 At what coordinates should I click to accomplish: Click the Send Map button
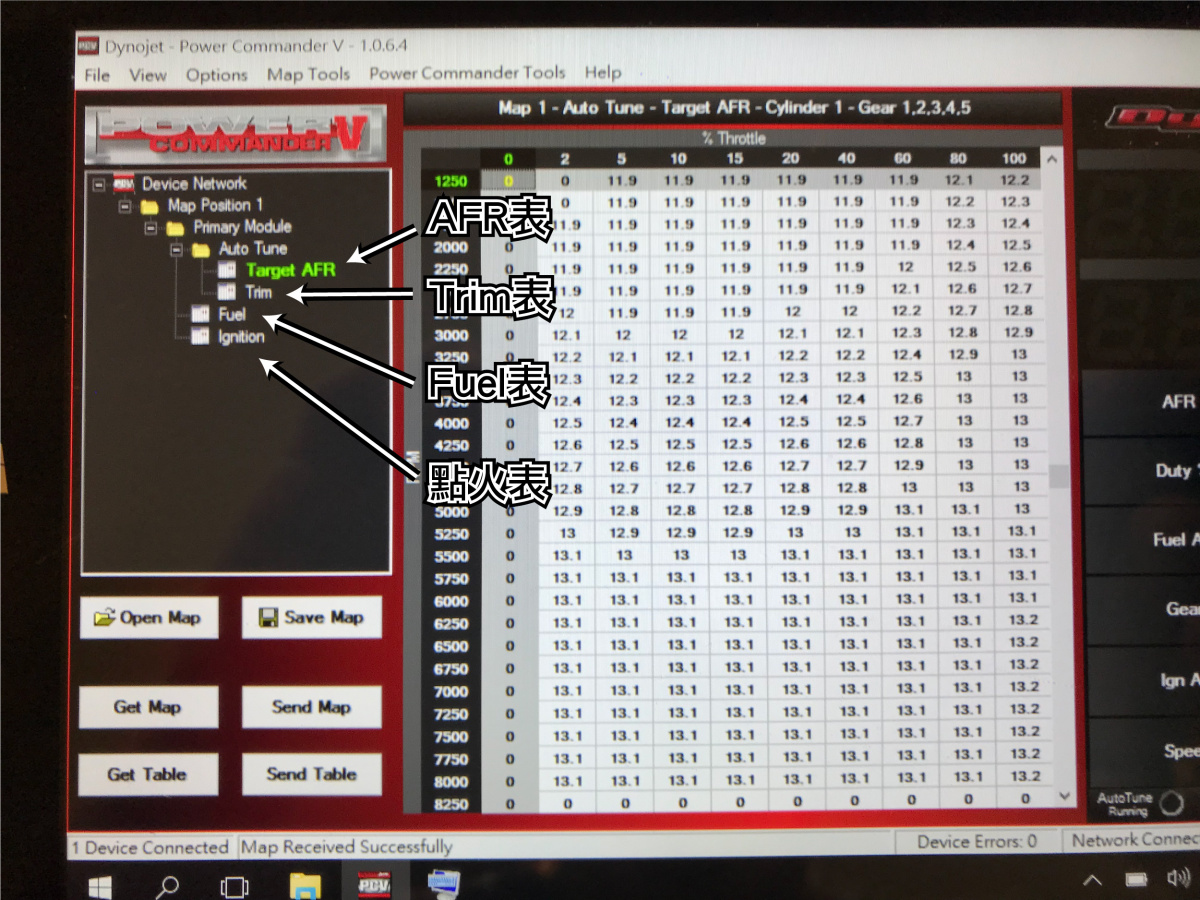311,706
